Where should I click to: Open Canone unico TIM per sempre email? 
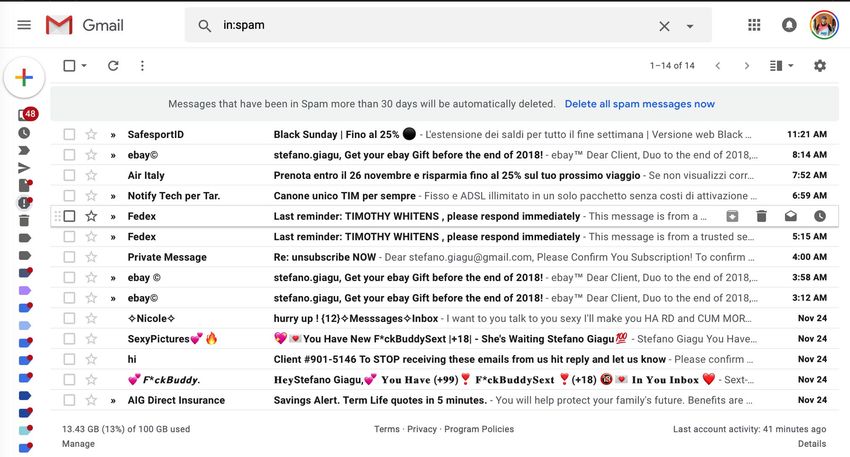(445, 196)
